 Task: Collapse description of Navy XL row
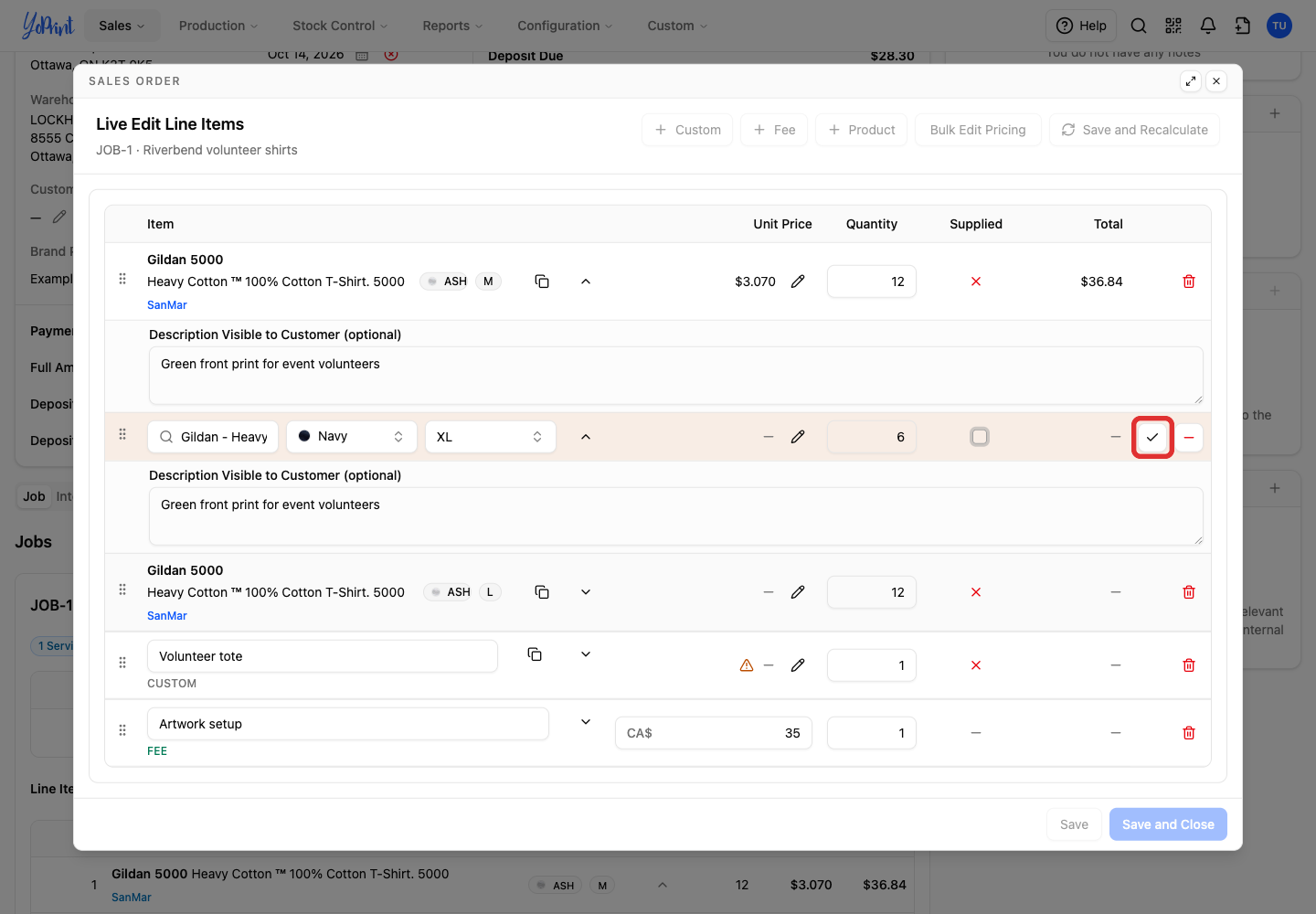586,437
